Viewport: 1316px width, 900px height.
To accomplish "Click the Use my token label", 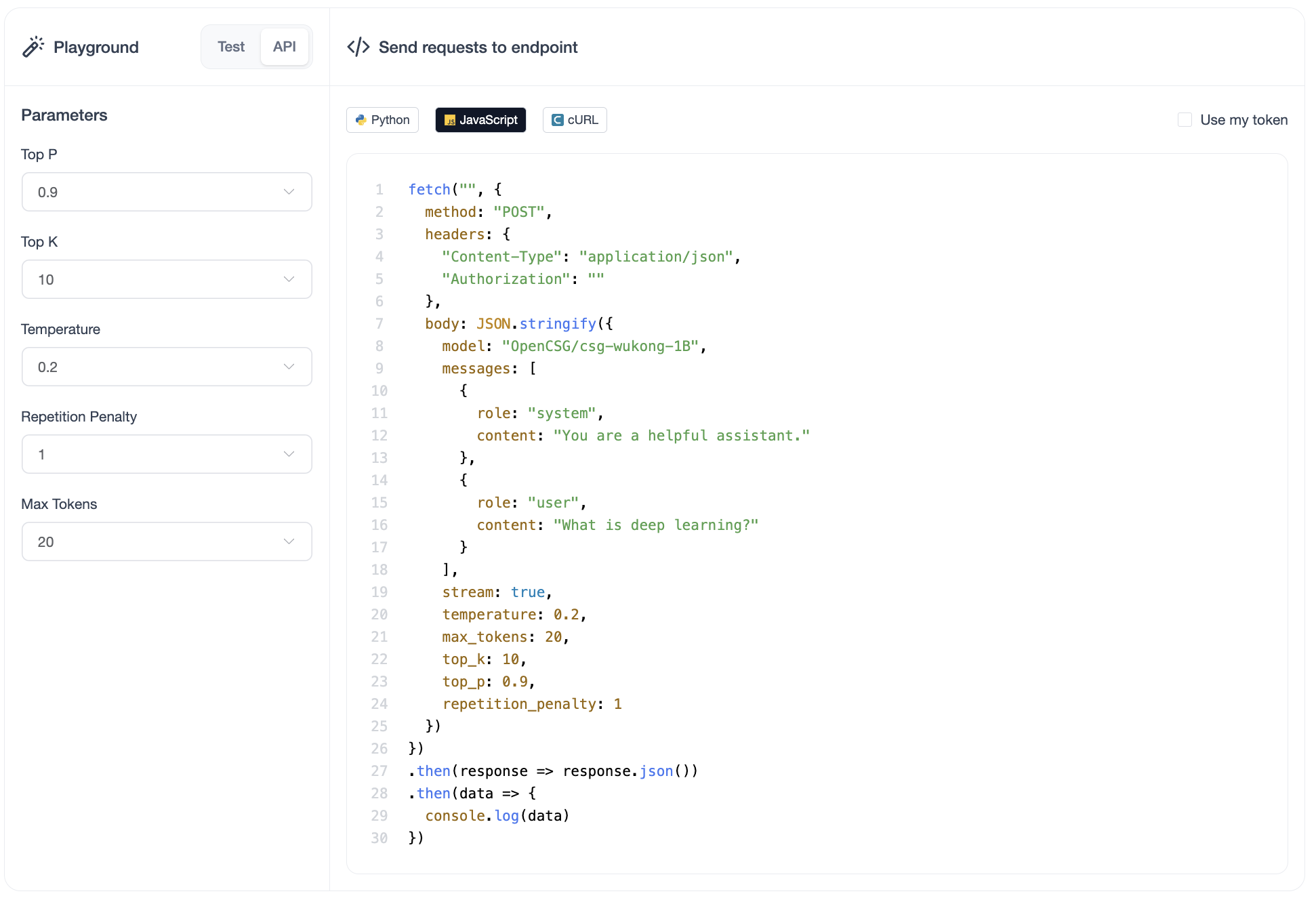I will click(x=1243, y=120).
